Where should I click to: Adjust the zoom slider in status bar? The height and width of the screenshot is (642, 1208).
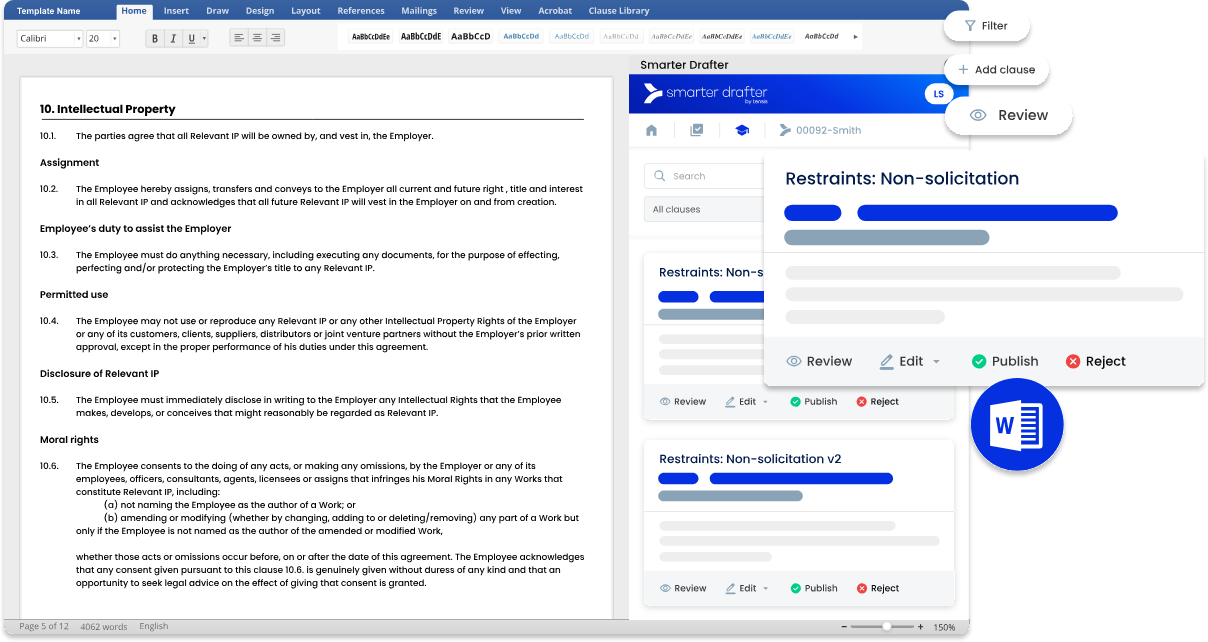pyautogui.click(x=886, y=626)
